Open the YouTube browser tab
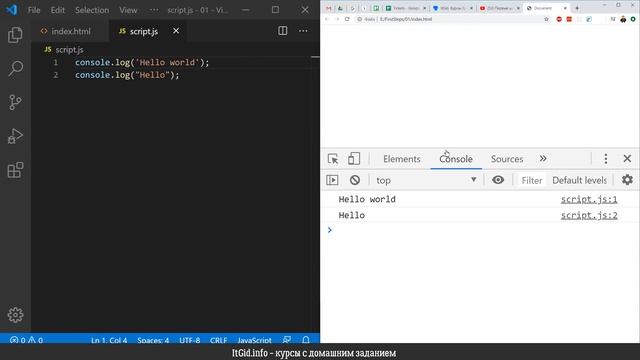 coord(499,8)
